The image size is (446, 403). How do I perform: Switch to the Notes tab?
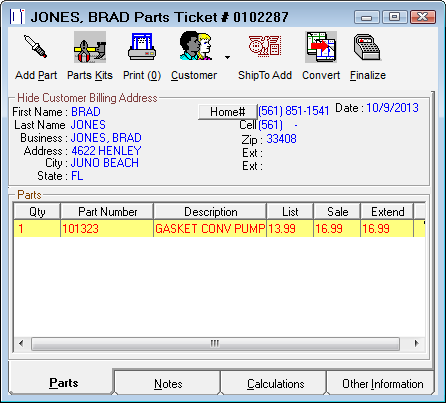(x=167, y=383)
